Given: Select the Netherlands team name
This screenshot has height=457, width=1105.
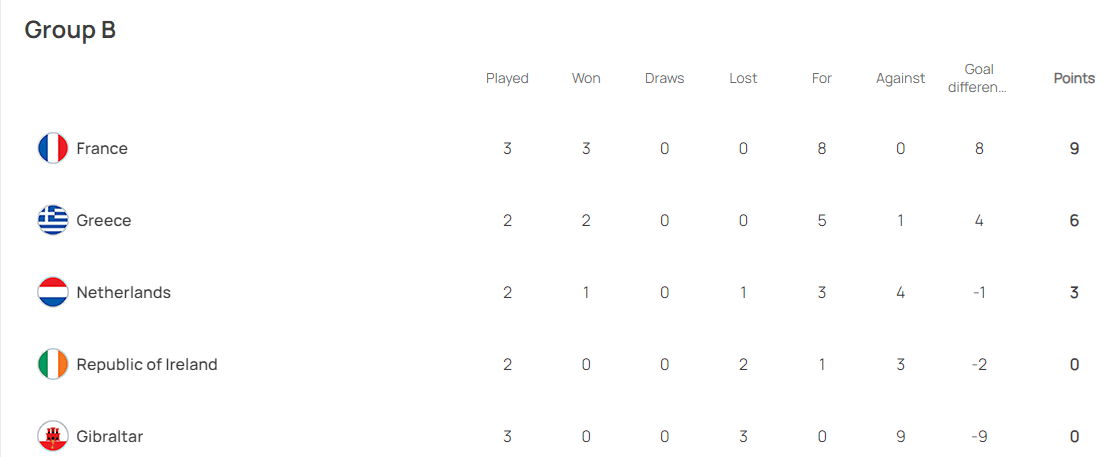Looking at the screenshot, I should point(123,292).
